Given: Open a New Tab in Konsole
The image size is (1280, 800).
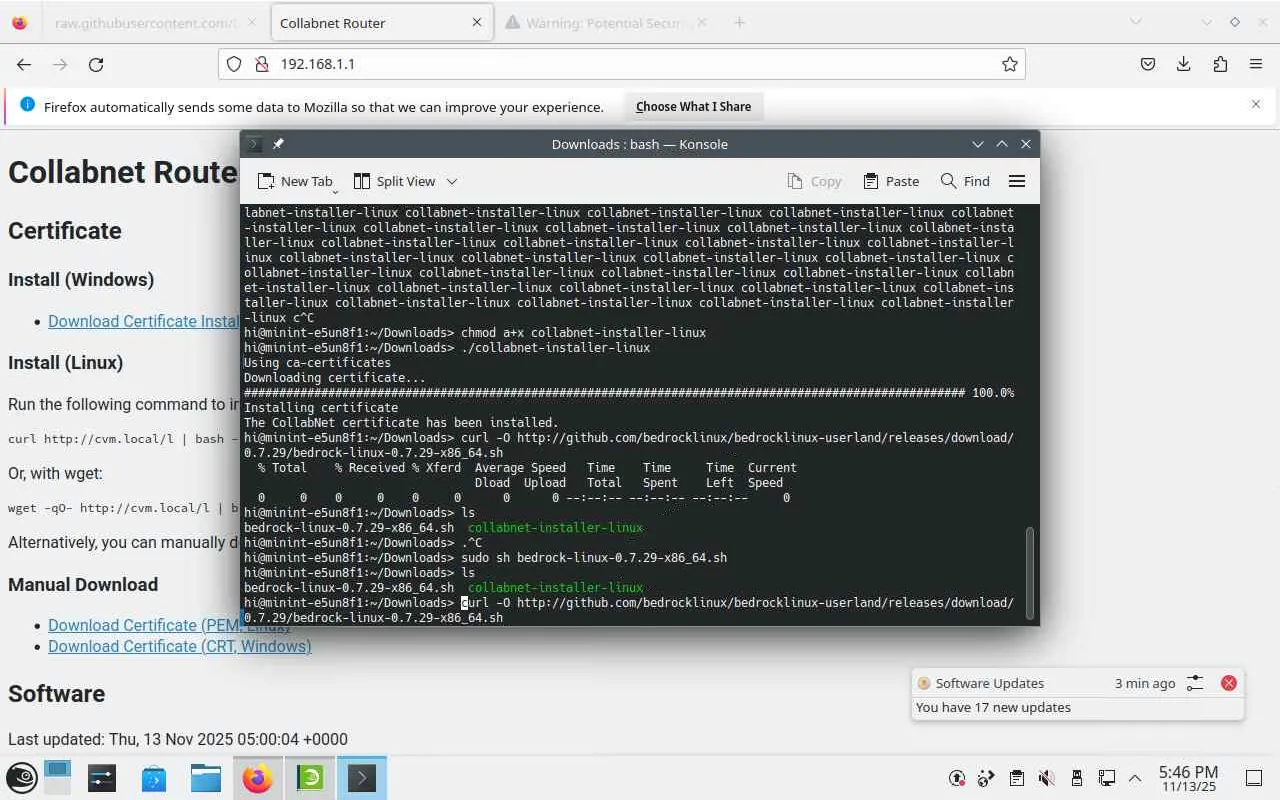Looking at the screenshot, I should point(295,181).
